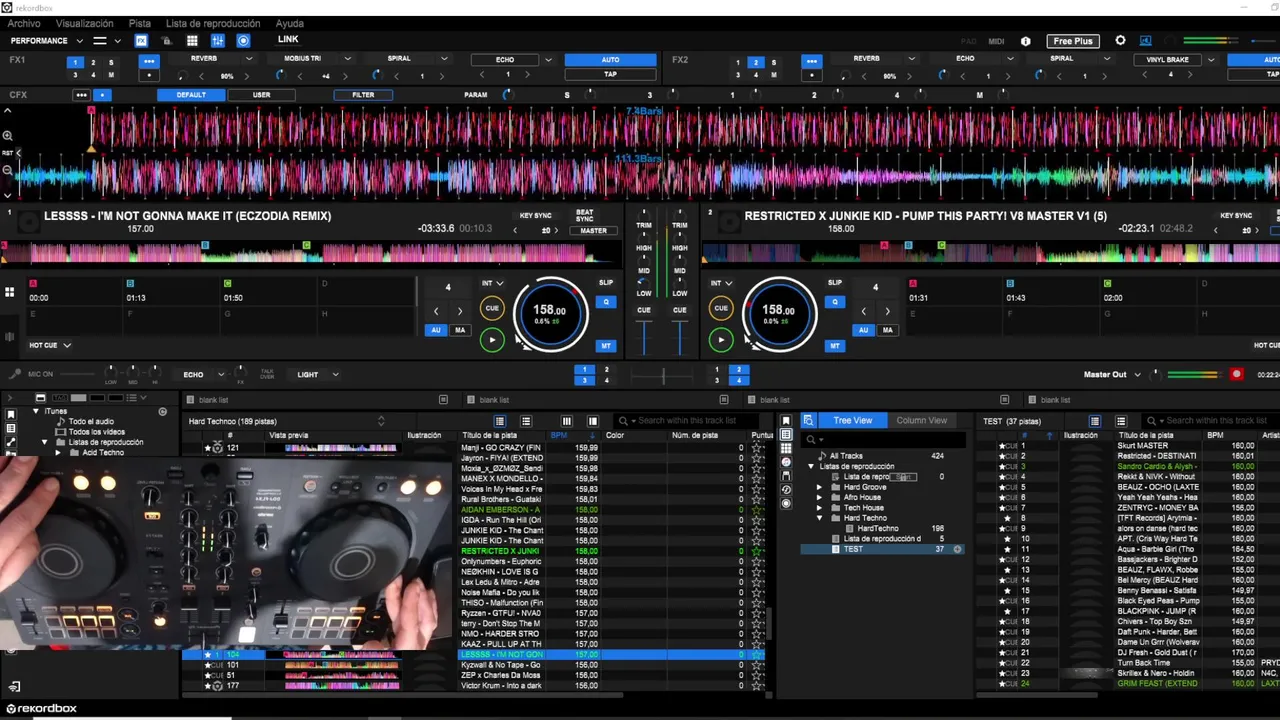Click deck 1 beat loop right arrow
This screenshot has width=1280, height=720.
[460, 312]
